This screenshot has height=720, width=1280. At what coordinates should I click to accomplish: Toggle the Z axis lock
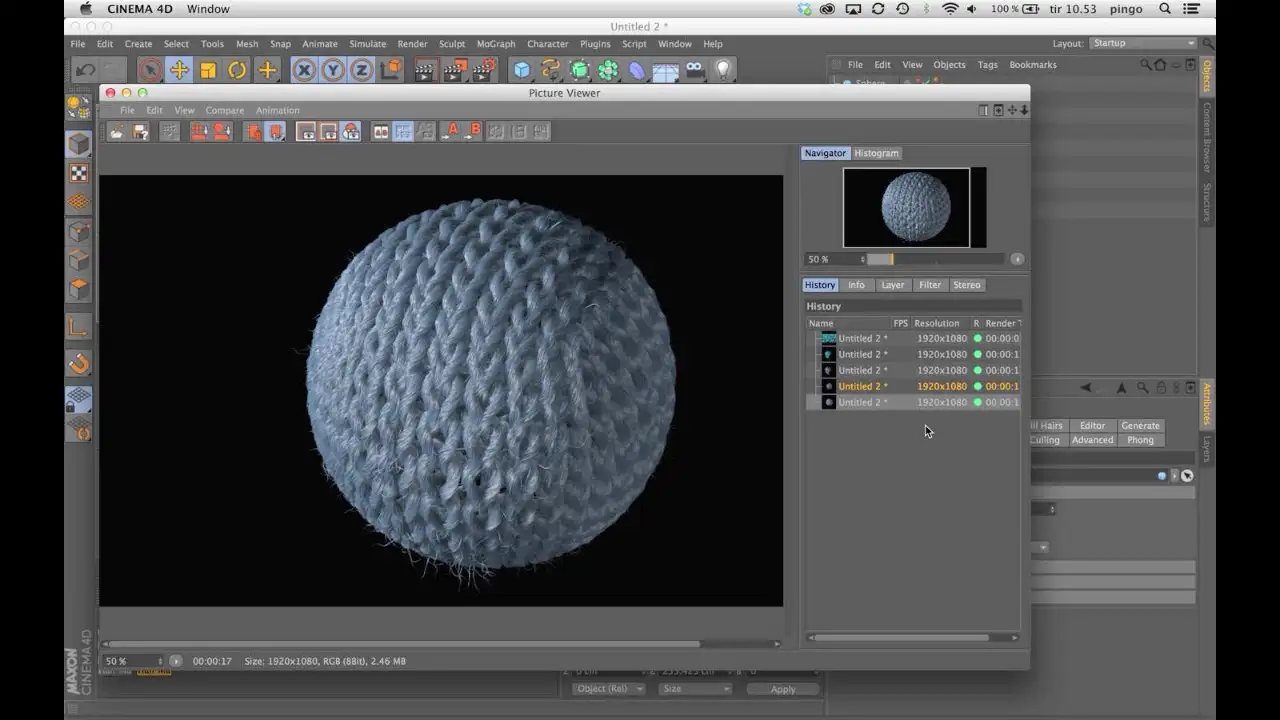click(361, 70)
